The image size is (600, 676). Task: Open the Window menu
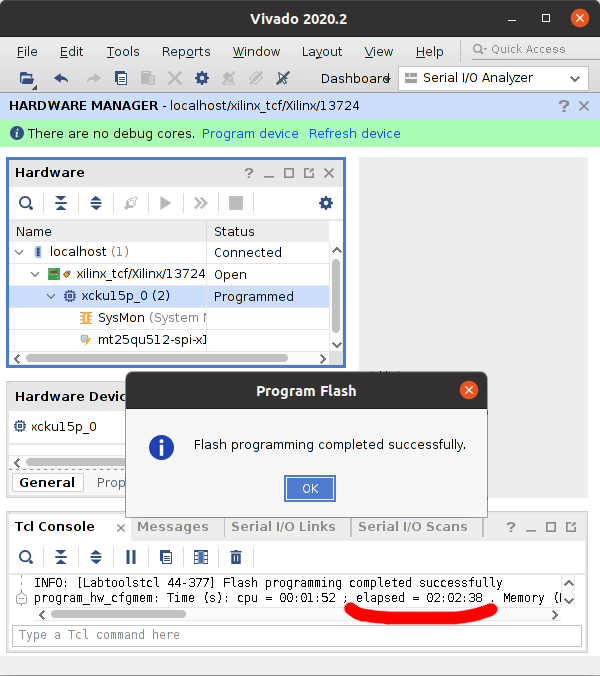pos(256,52)
